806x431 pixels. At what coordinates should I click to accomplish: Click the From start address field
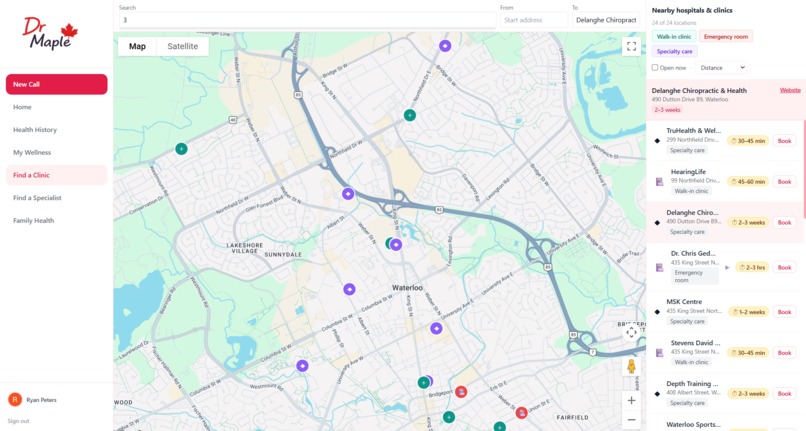534,20
